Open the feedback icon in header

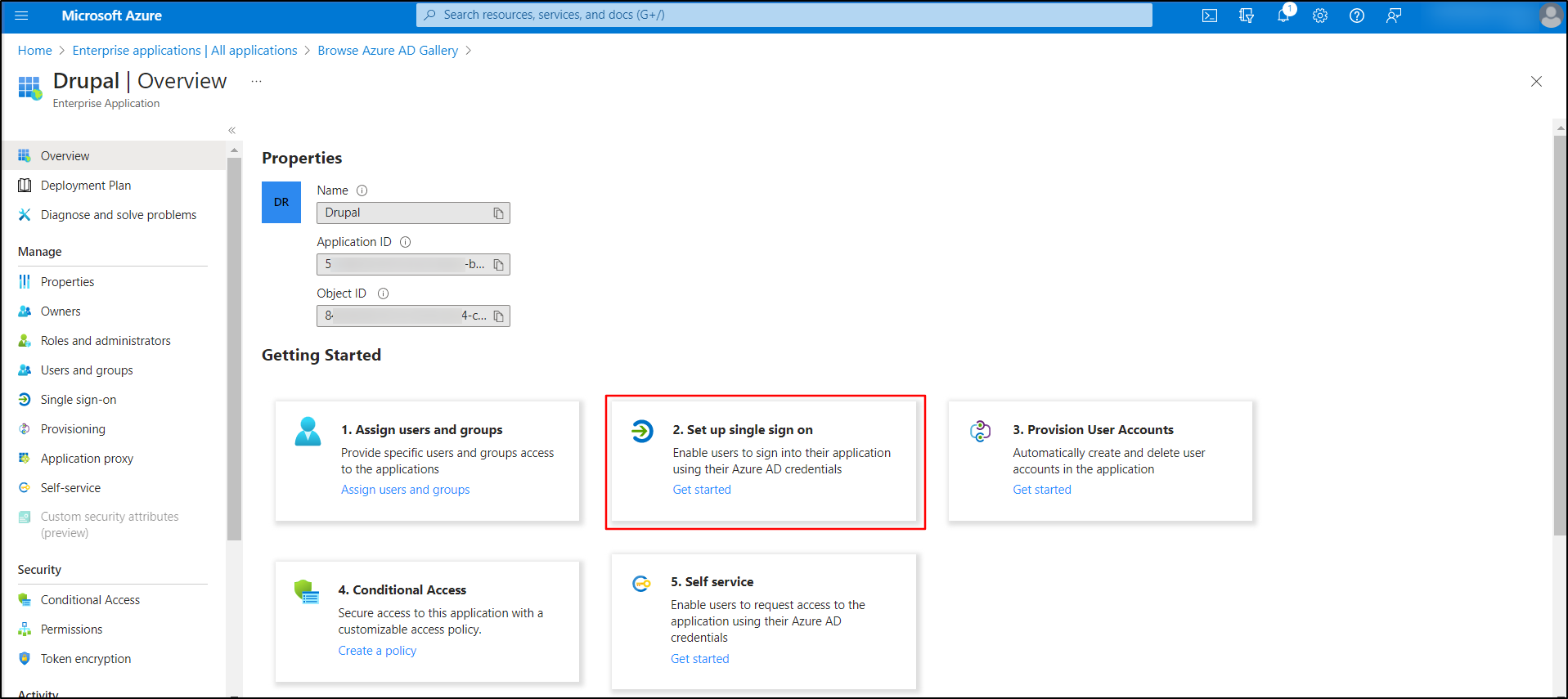coord(1394,16)
